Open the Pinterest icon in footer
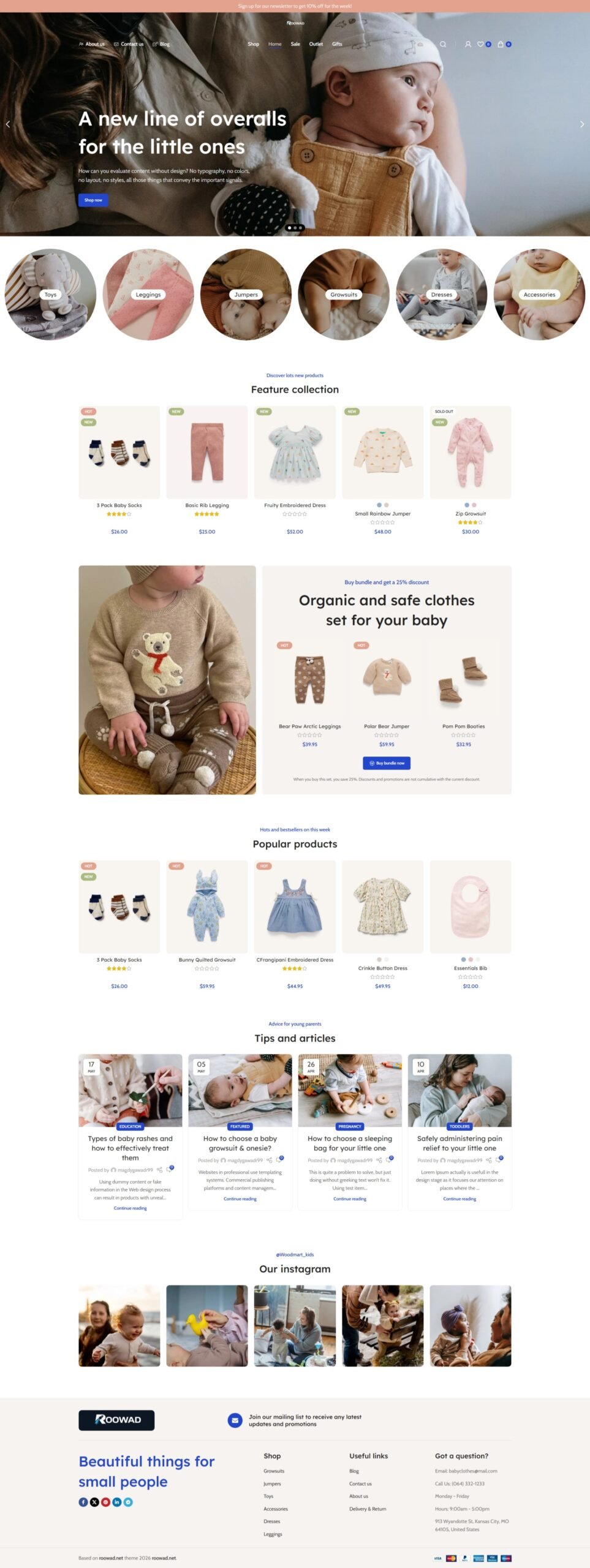Image resolution: width=590 pixels, height=1568 pixels. [x=105, y=1502]
